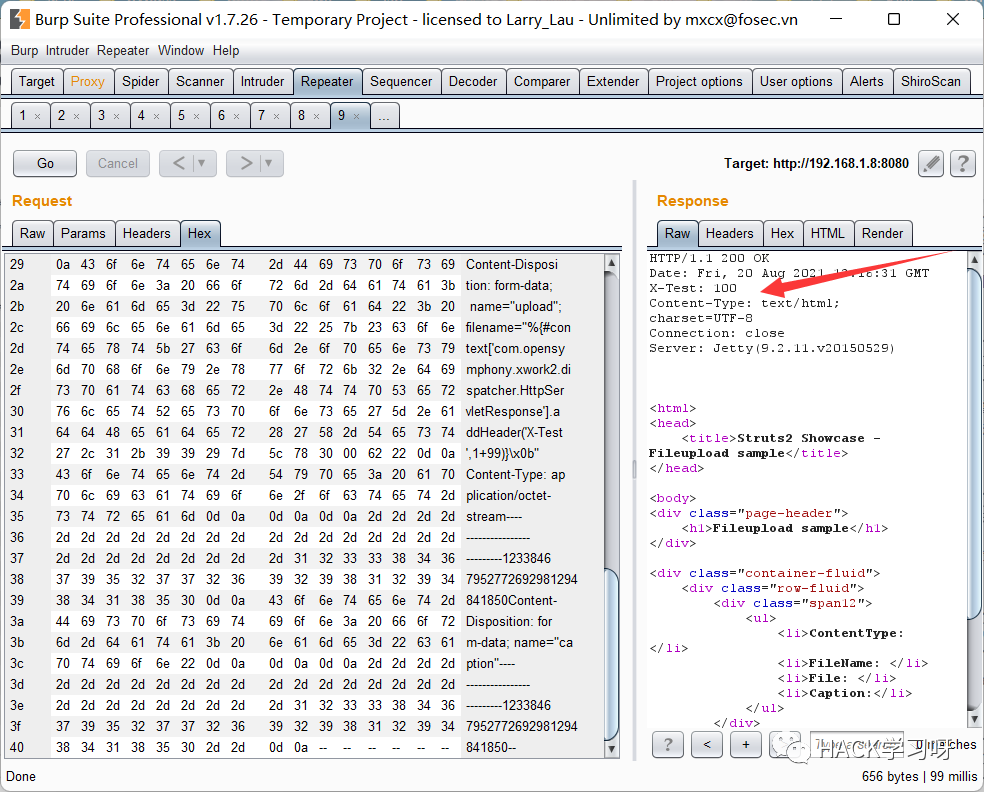Show the Request Params tab
984x792 pixels.
pyautogui.click(x=83, y=233)
